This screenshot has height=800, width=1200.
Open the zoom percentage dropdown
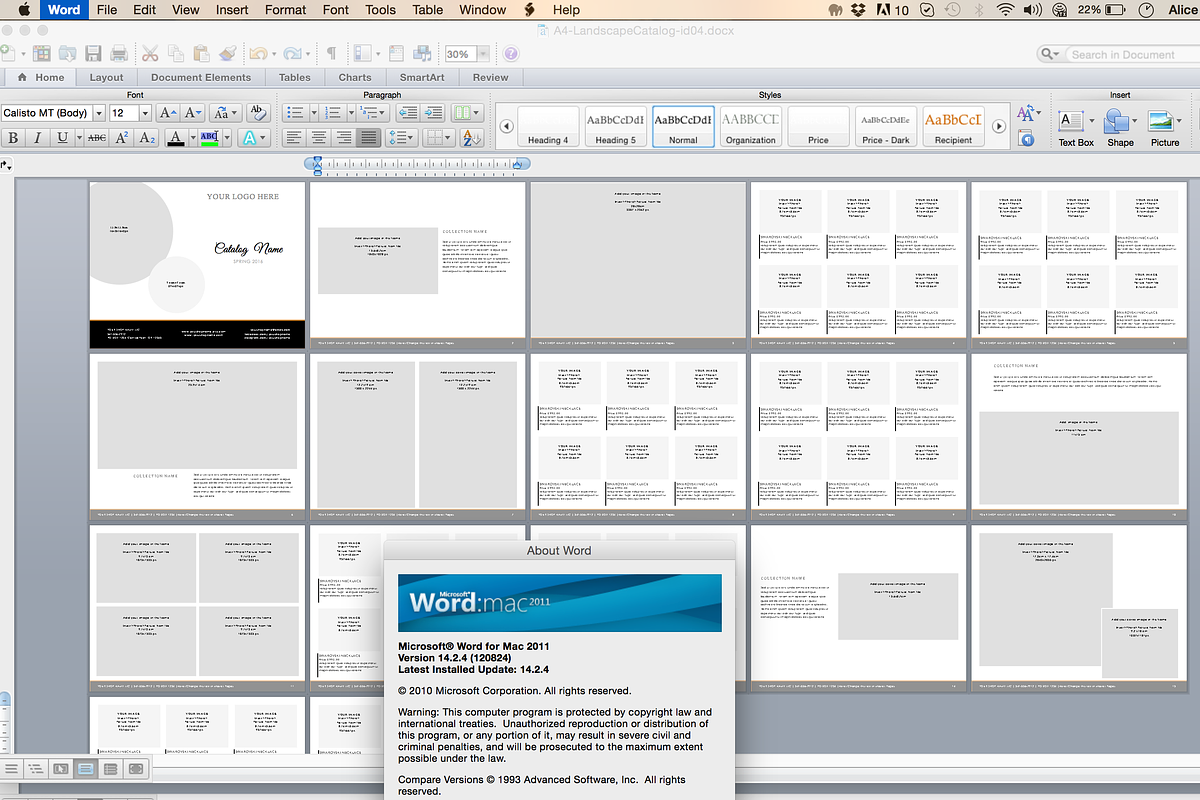(x=483, y=54)
